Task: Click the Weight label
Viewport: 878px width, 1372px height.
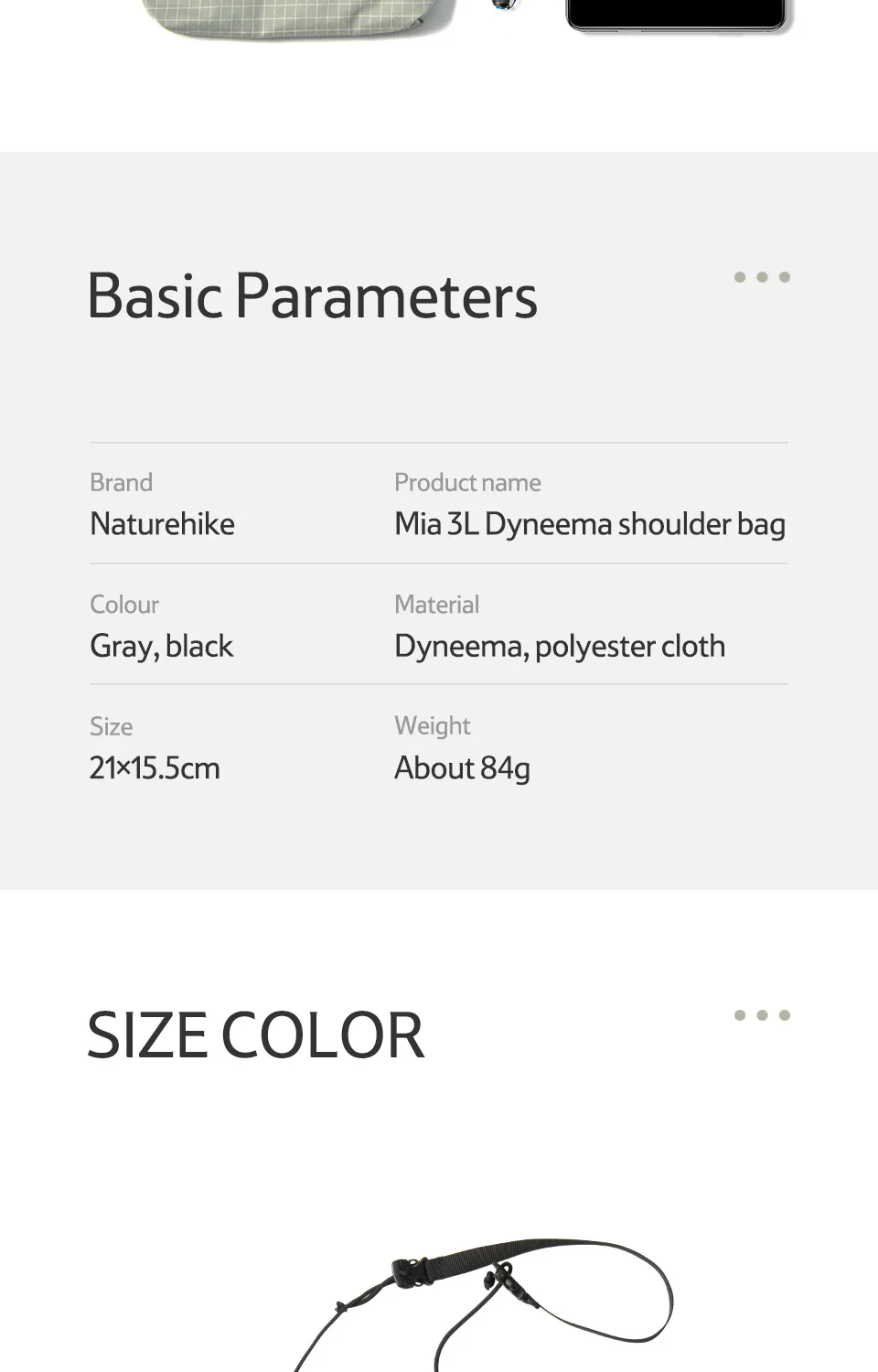Action: [432, 726]
